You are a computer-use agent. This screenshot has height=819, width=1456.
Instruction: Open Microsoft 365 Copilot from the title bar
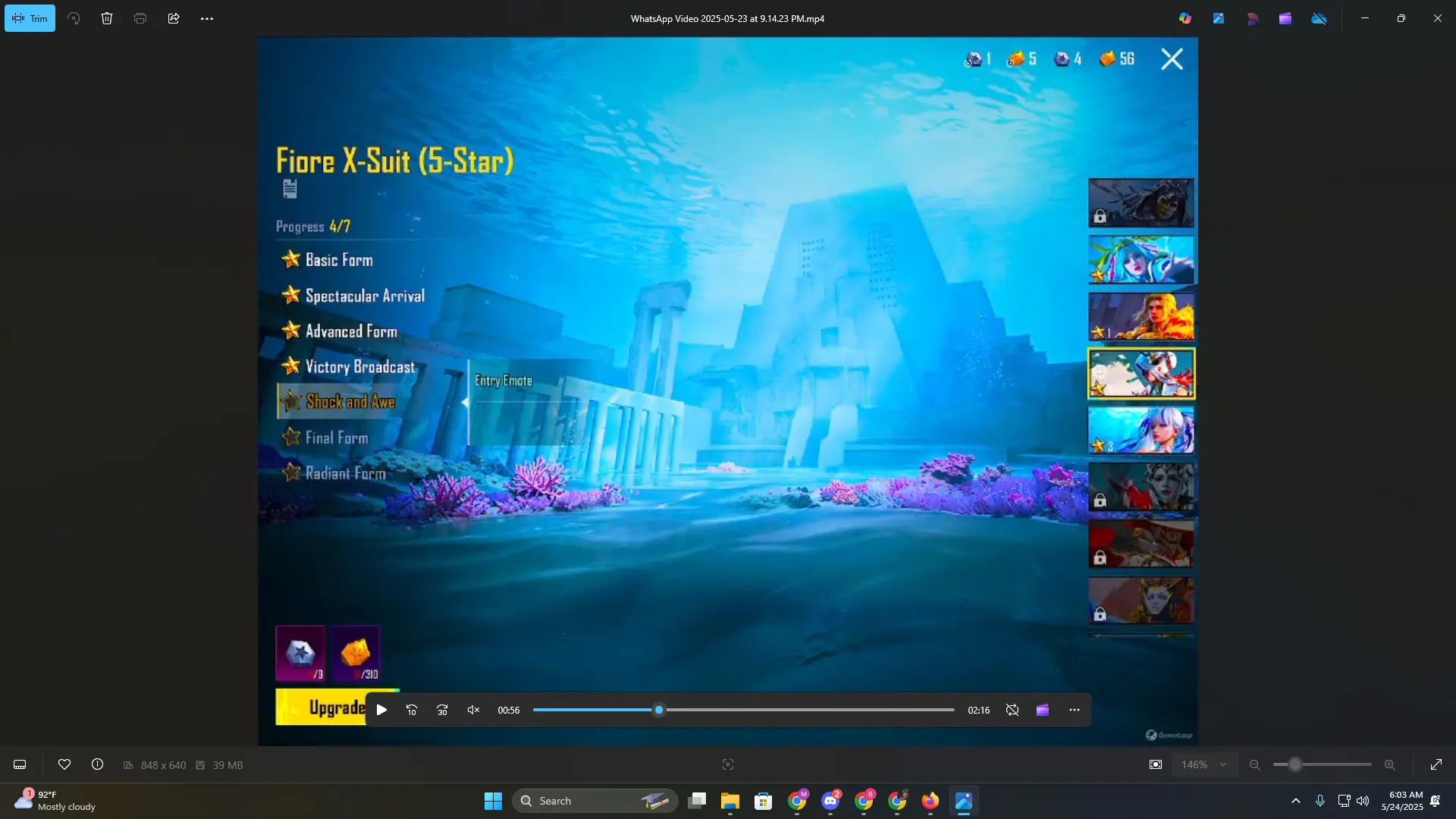point(1185,18)
